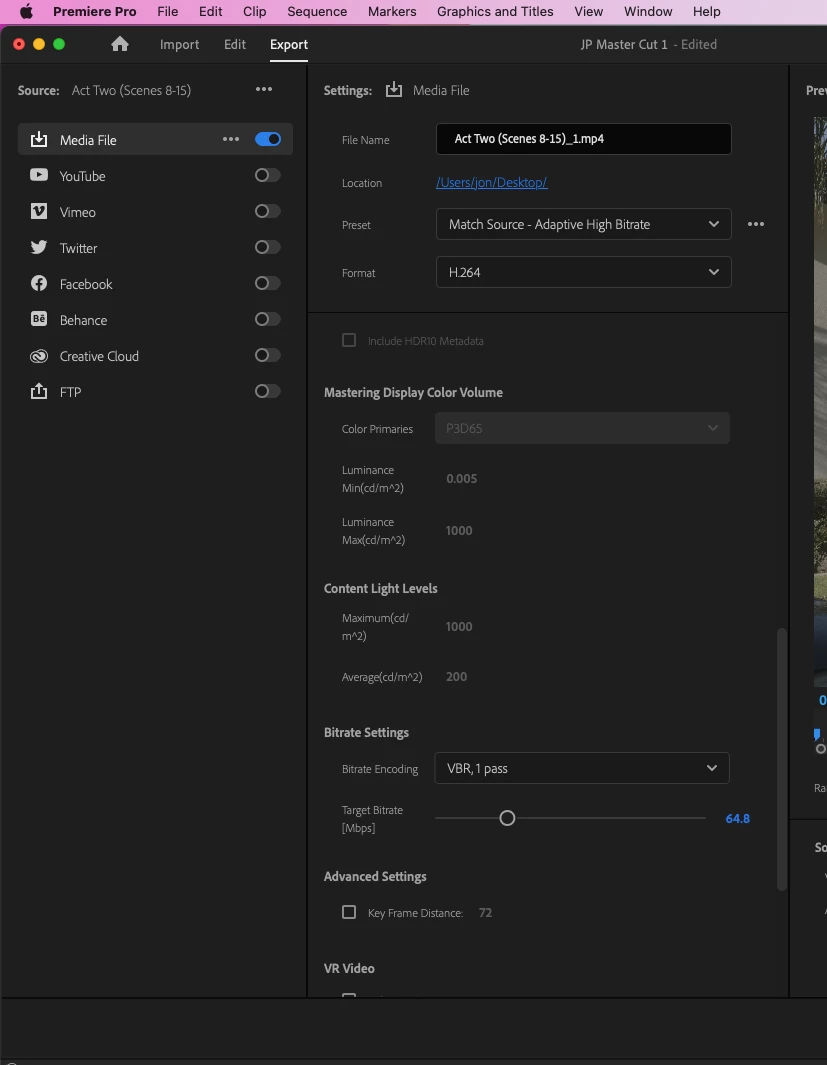Viewport: 827px width, 1065px height.
Task: Click the Advanced Settings section heading
Action: tap(375, 876)
